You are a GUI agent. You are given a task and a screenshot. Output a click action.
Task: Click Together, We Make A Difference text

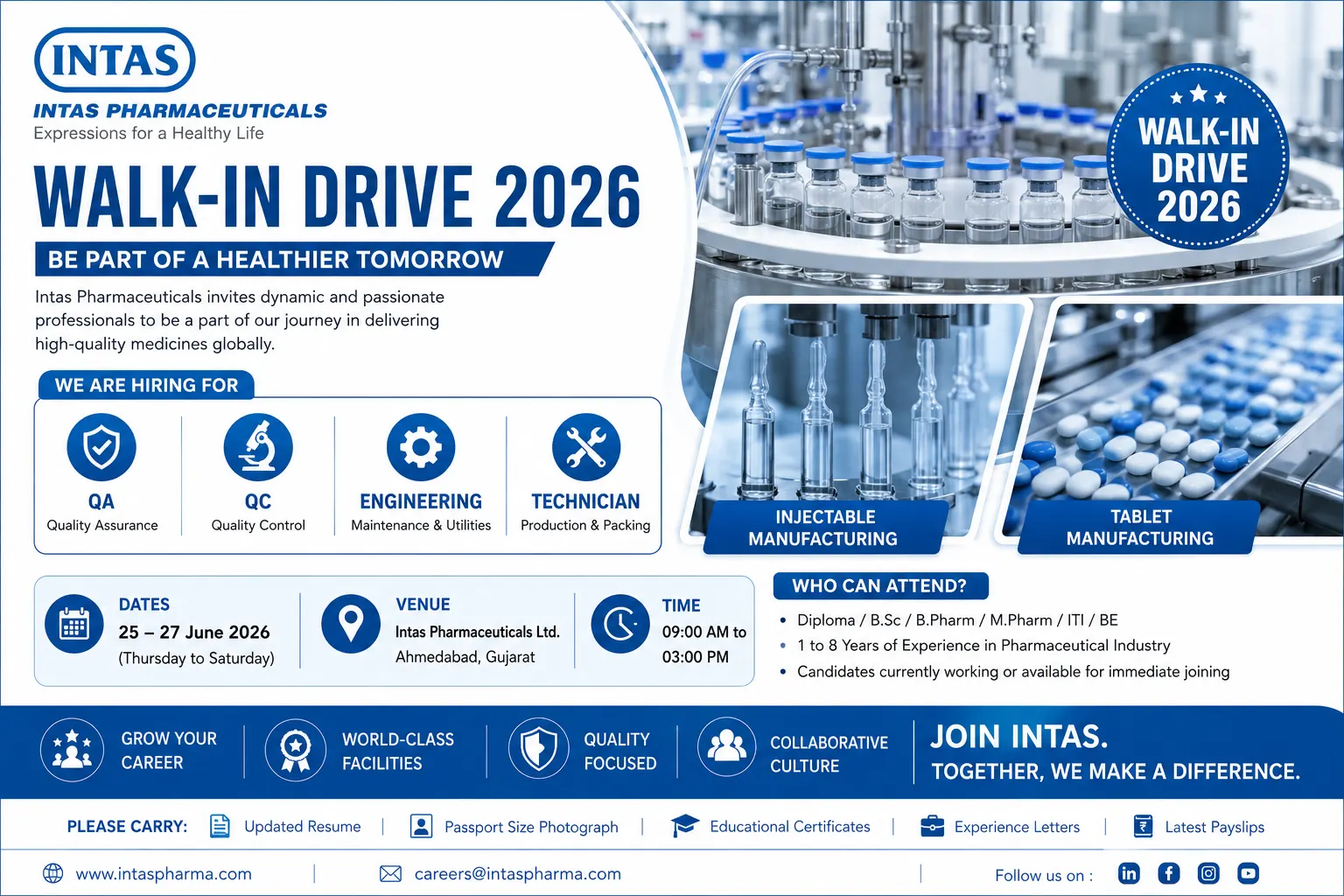click(1116, 772)
